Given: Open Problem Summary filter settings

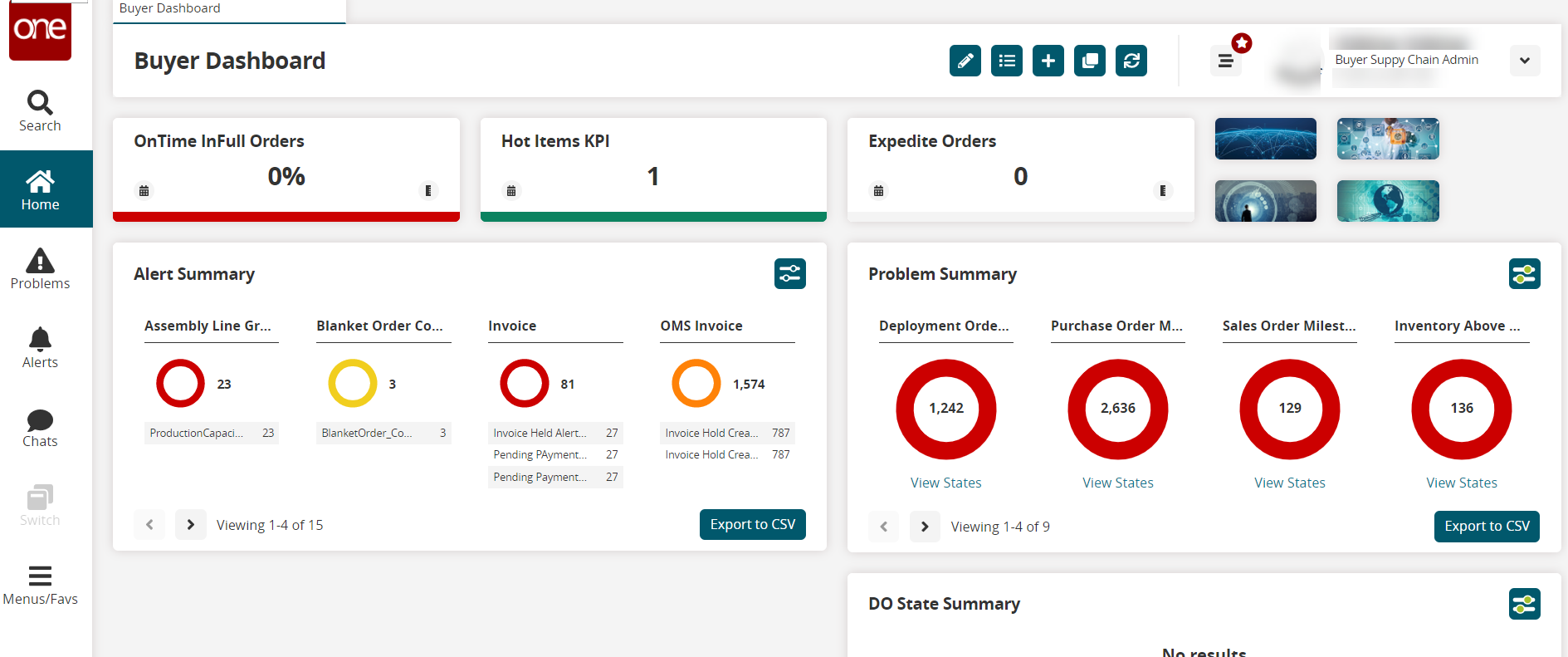Looking at the screenshot, I should pos(1524,274).
